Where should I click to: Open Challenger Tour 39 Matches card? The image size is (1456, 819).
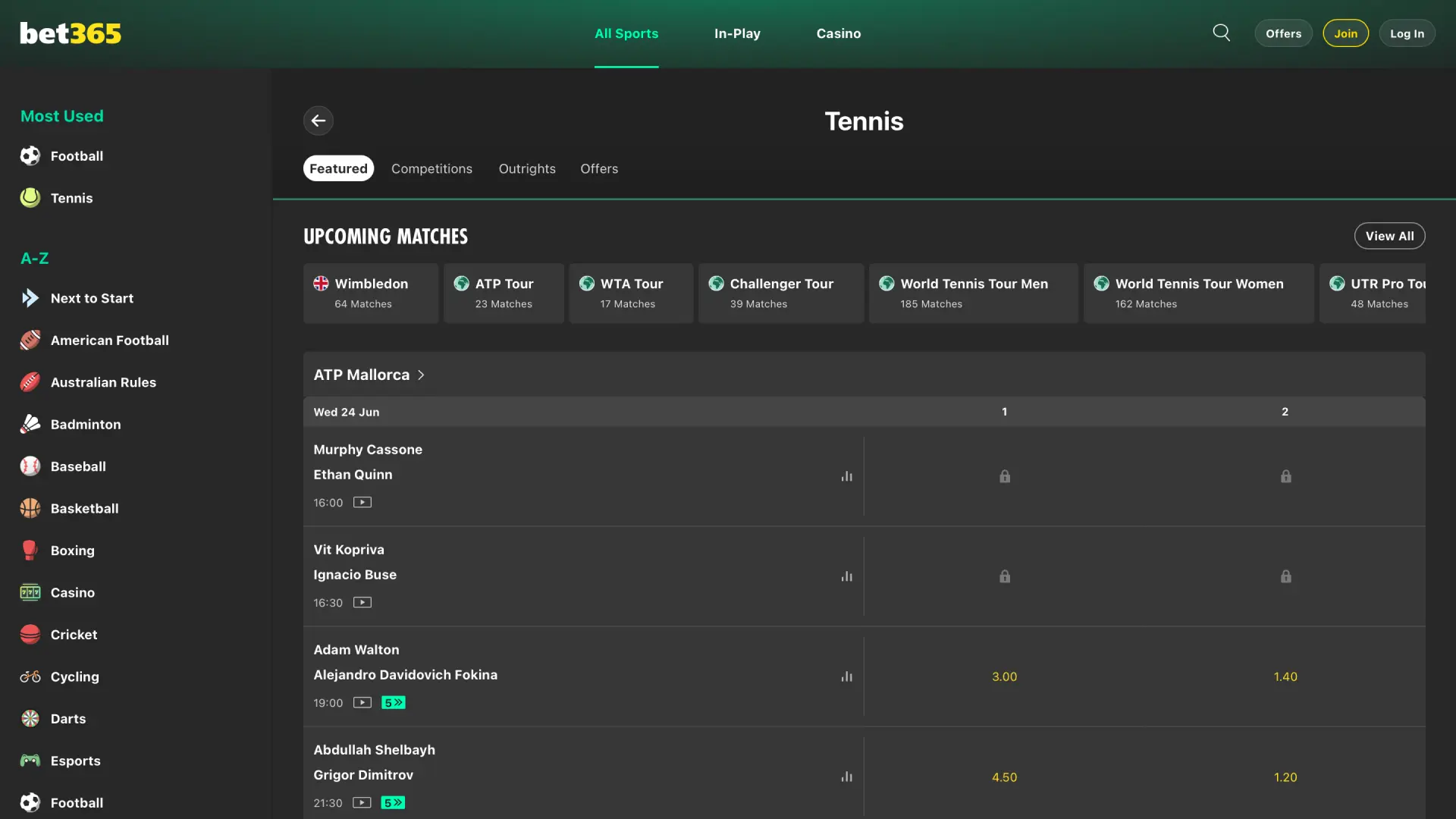781,293
